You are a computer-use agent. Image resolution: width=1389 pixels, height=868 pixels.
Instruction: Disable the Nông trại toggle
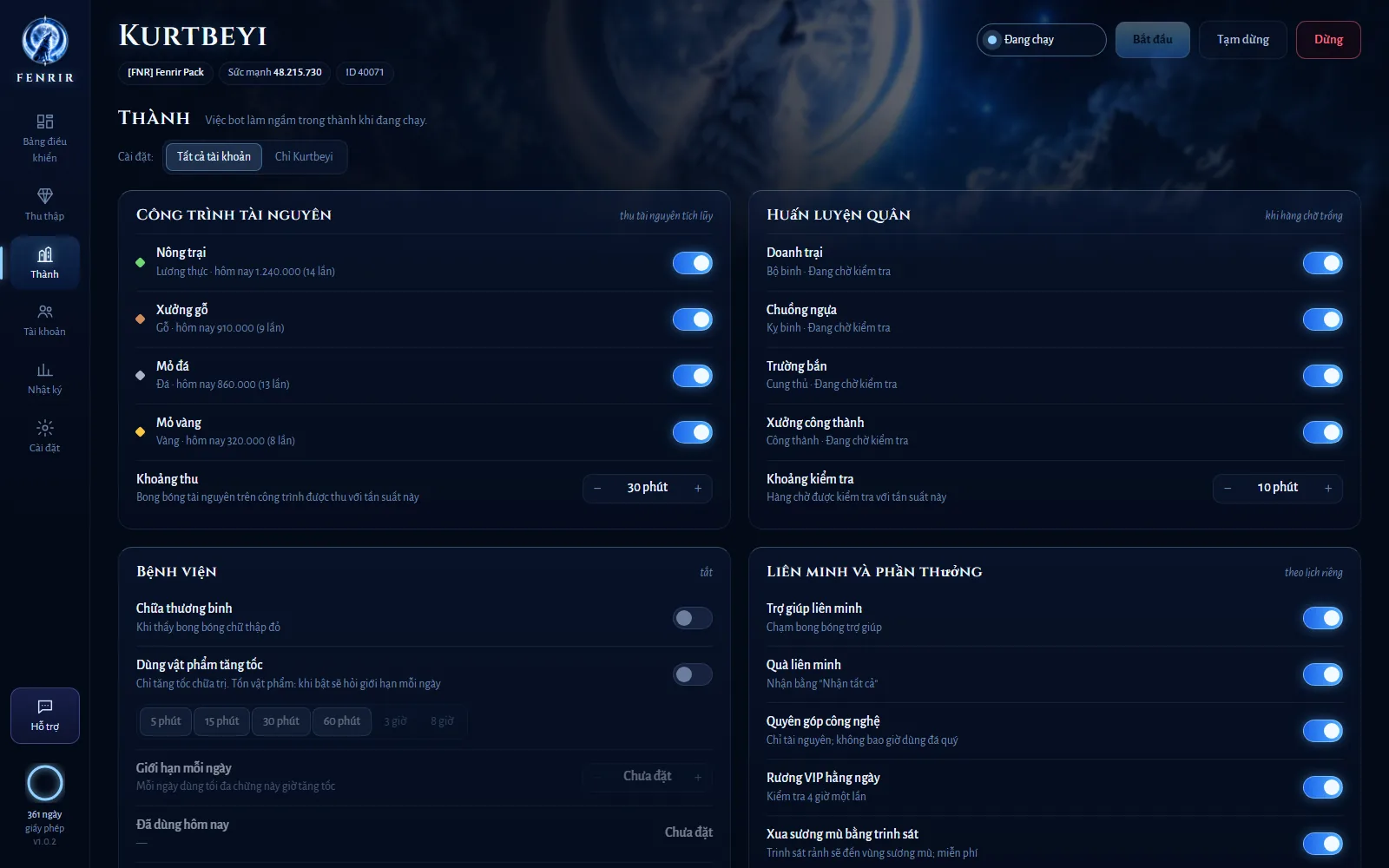coord(693,263)
